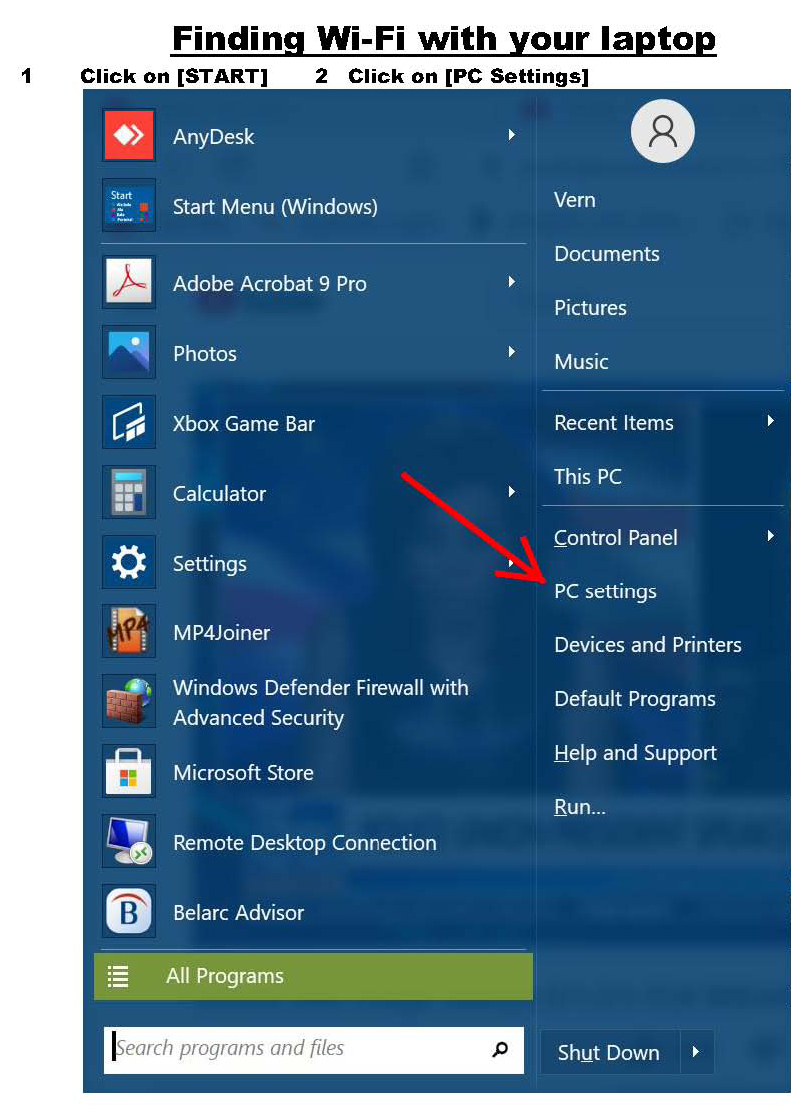791x1109 pixels.
Task: Launch the MP4Joiner icon
Action: tap(129, 632)
